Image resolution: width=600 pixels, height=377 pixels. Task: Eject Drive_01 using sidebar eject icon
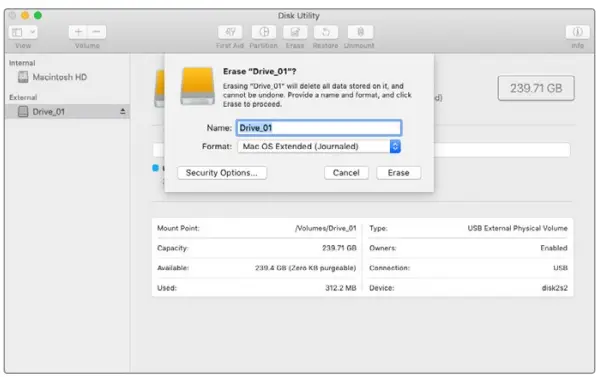[x=122, y=111]
